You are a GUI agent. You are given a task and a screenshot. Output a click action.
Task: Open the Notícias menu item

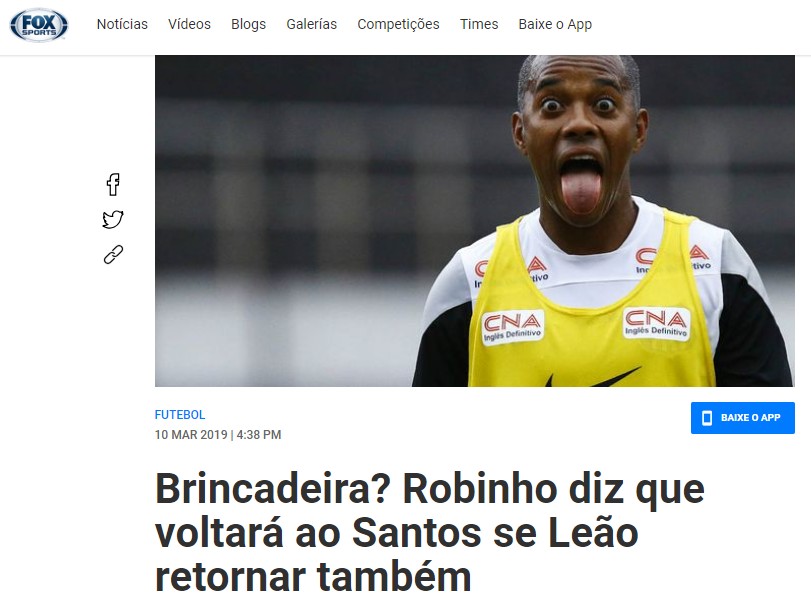point(122,24)
